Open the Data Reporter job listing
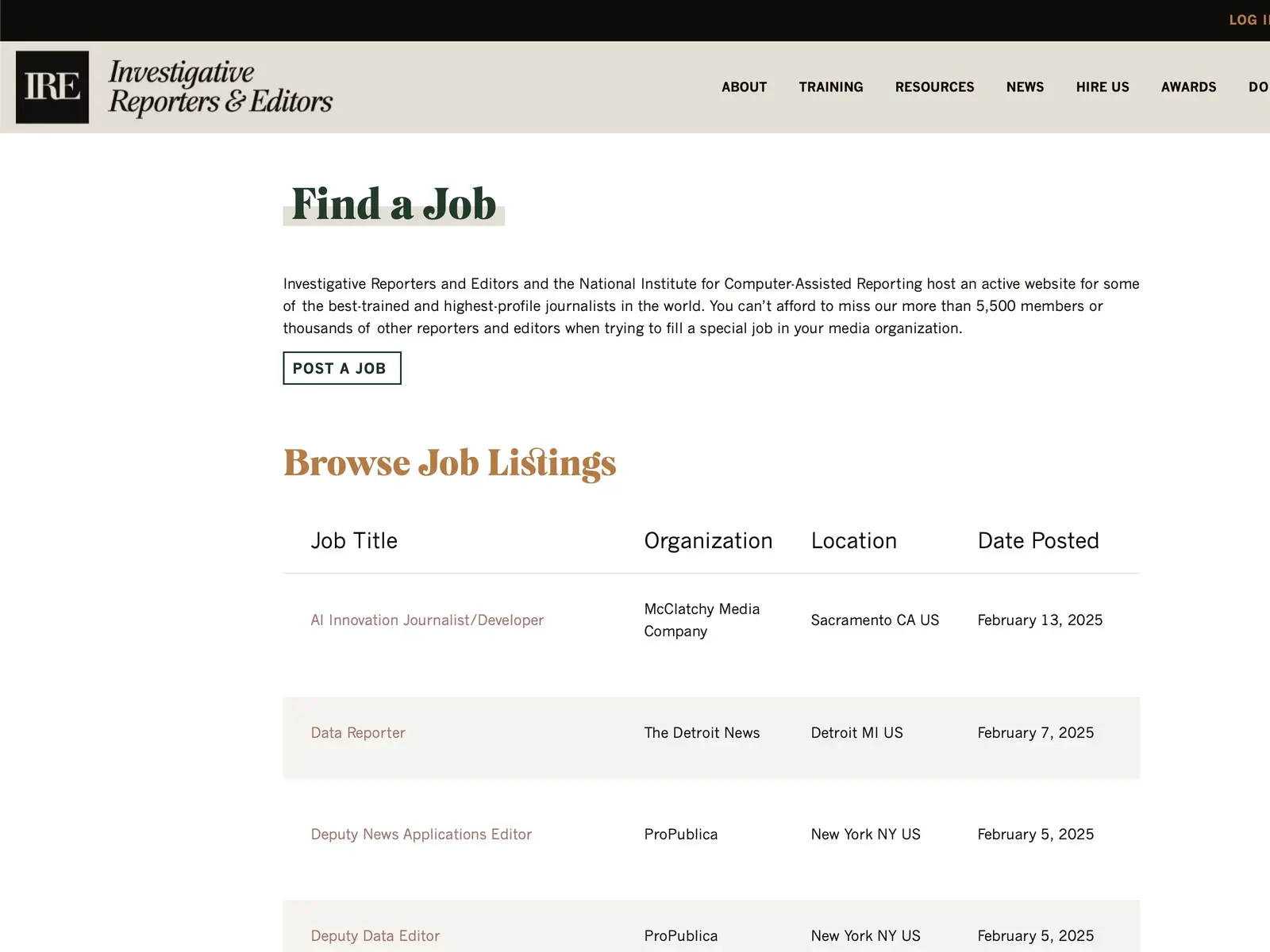Viewport: 1270px width, 952px height. coord(358,733)
